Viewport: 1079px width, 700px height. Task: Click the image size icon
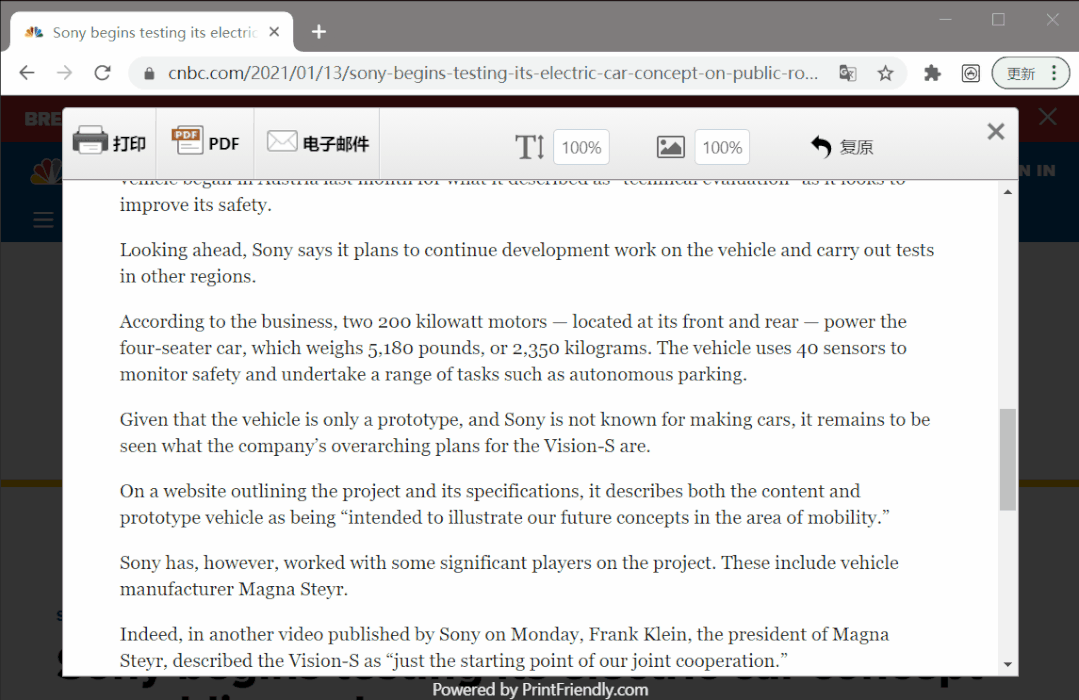point(670,147)
